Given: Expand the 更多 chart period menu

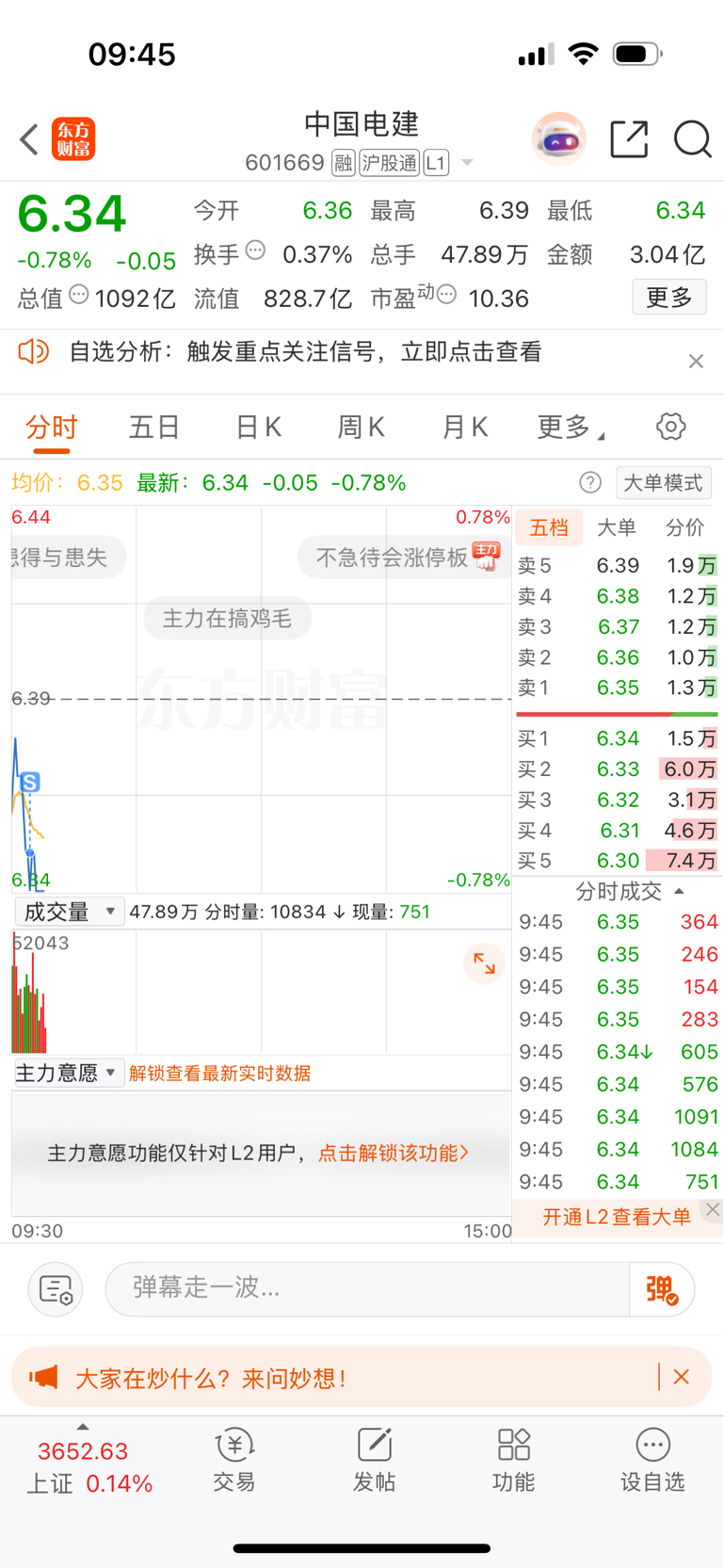Looking at the screenshot, I should click(571, 428).
